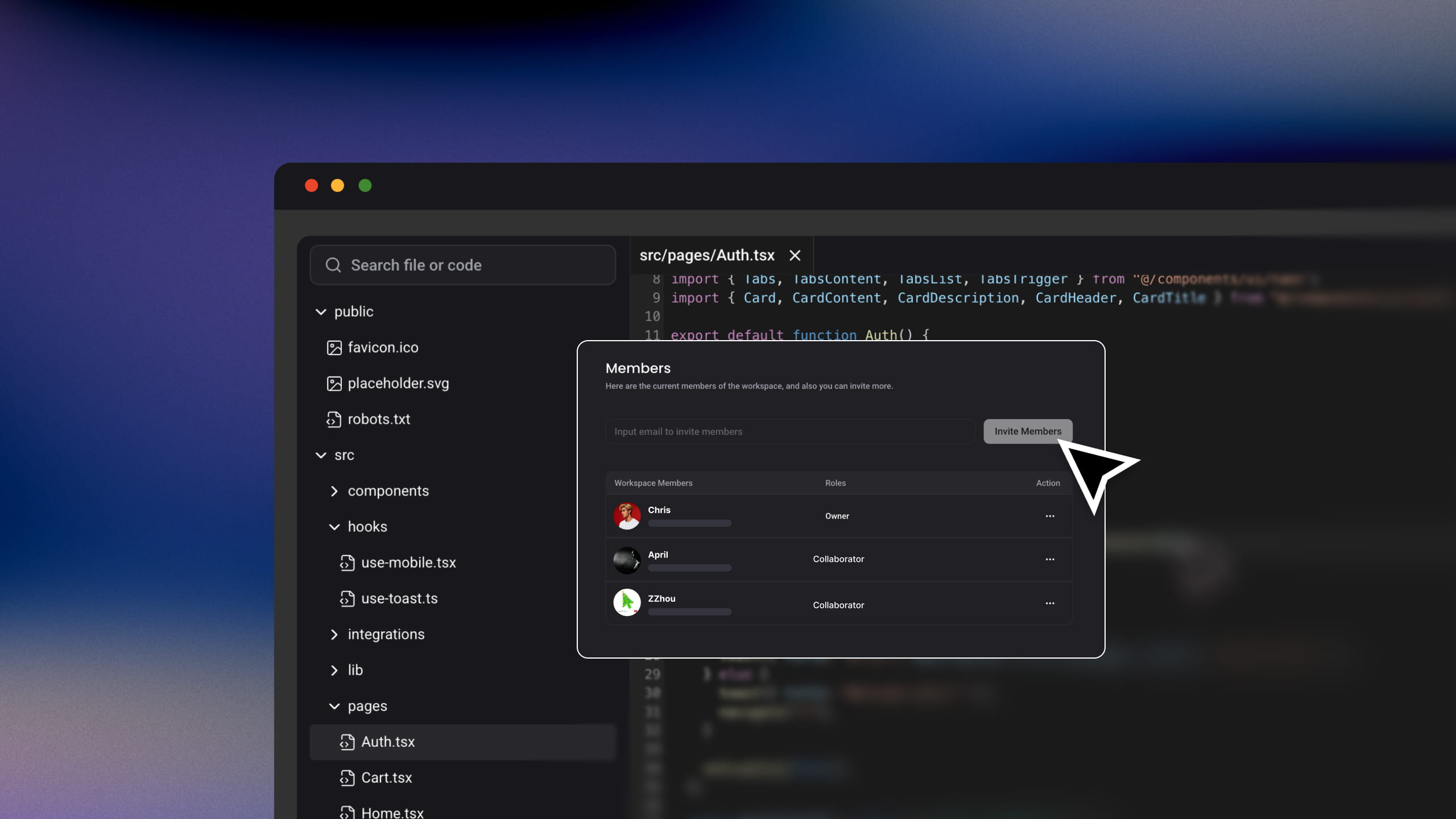Collapse the pages folder chevron

[x=334, y=706]
